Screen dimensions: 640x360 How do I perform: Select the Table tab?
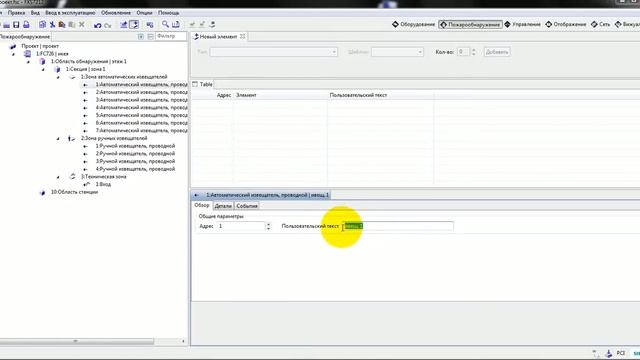tap(203, 84)
